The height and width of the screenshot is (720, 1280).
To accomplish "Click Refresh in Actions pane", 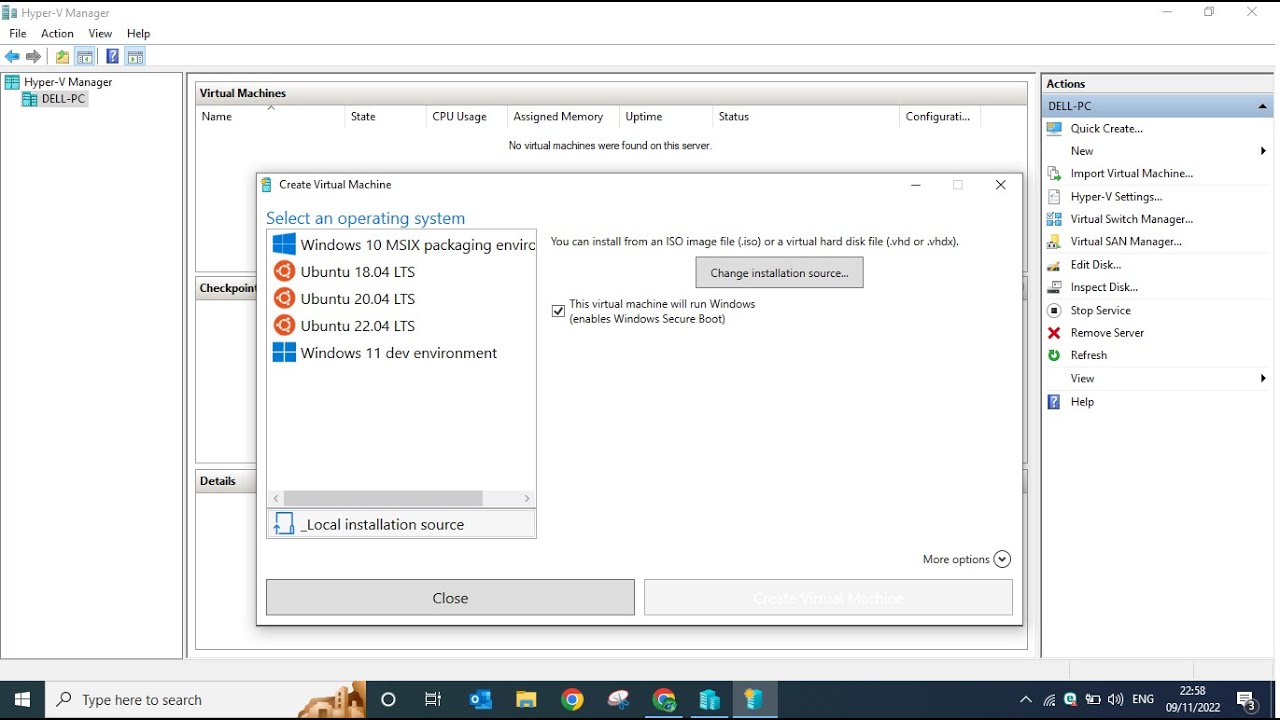I will [x=1089, y=355].
